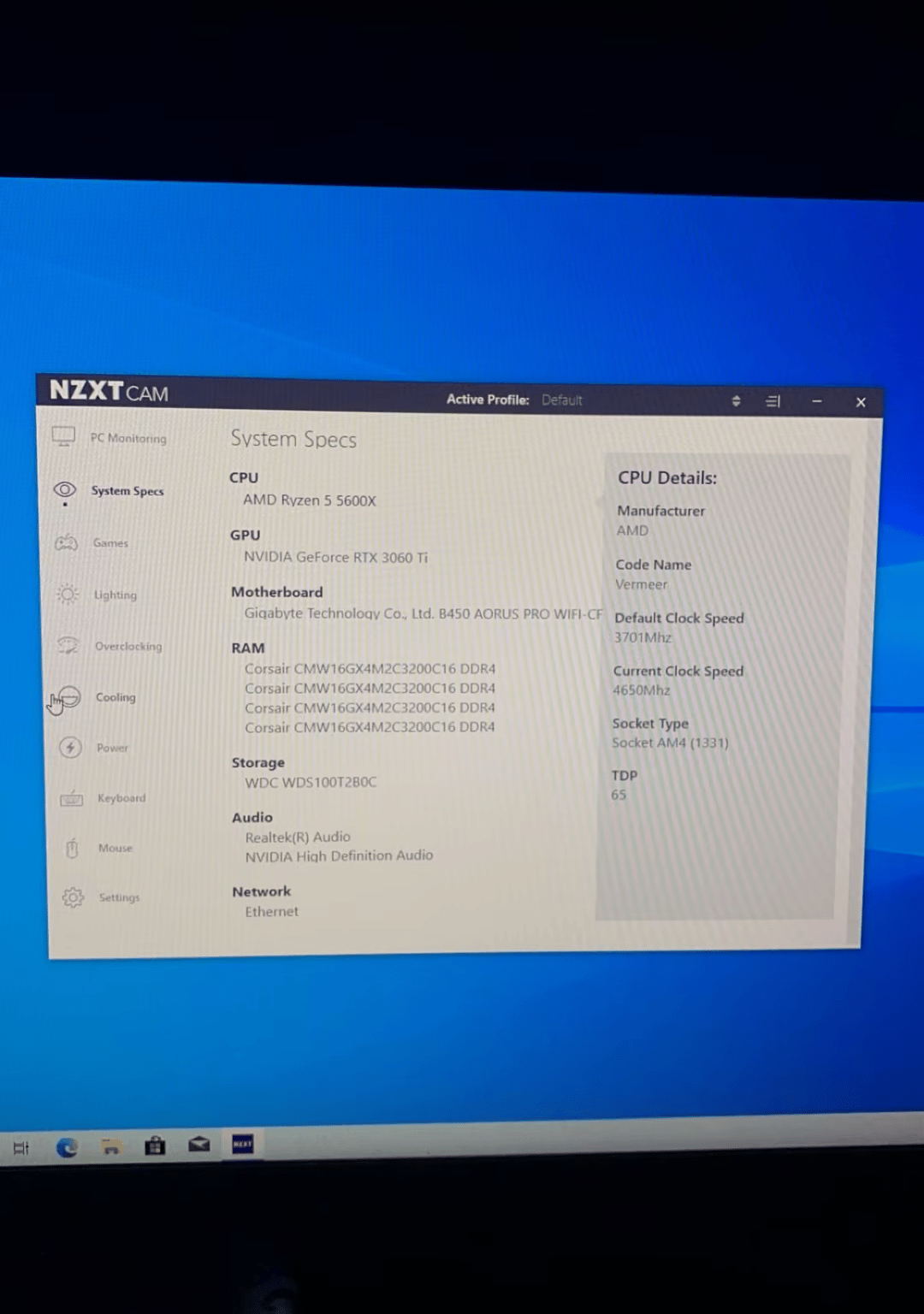Open the Cooling fan icon
Screen dimensions: 924x1314
tap(69, 696)
